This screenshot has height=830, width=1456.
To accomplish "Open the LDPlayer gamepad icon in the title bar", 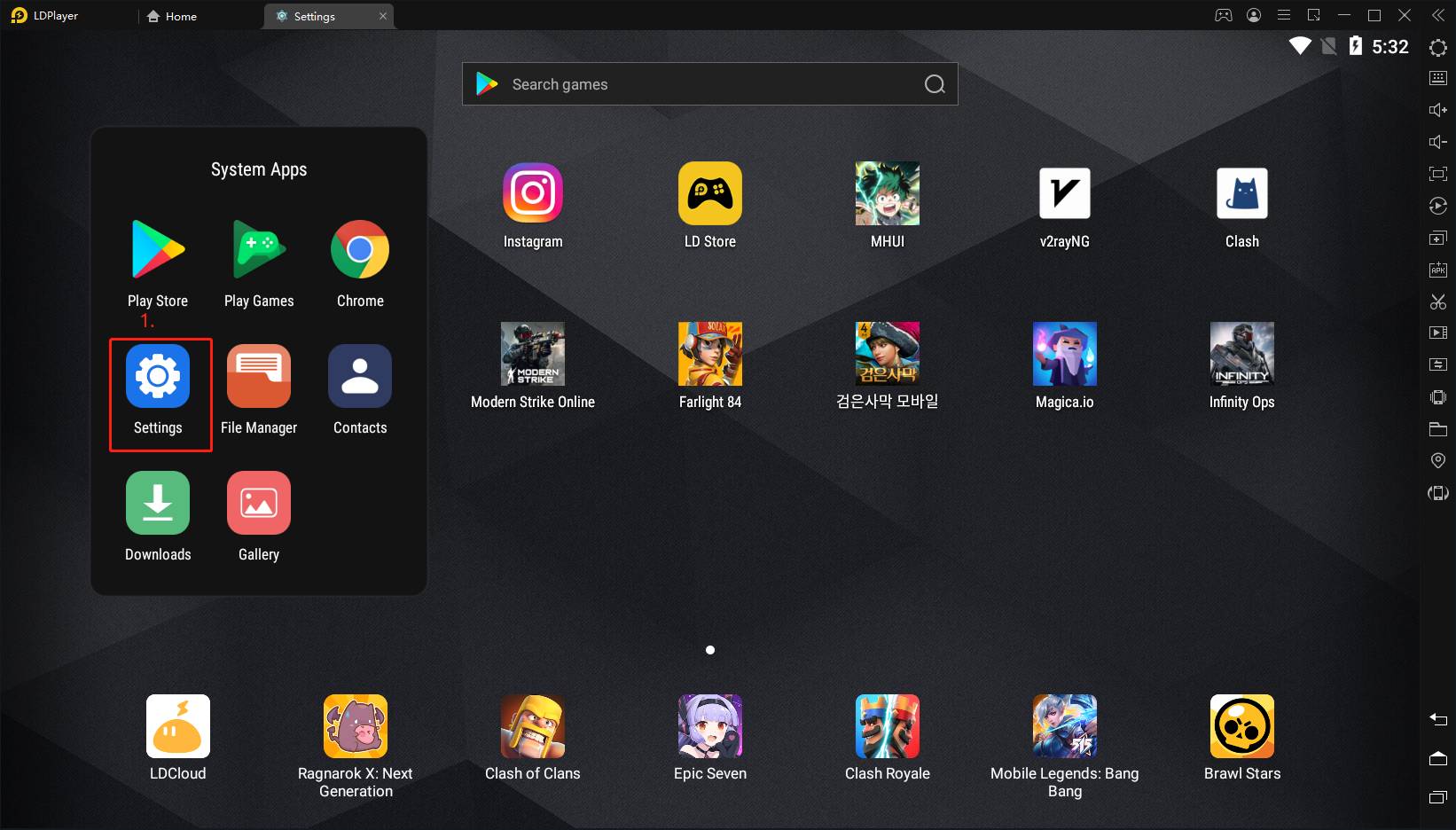I will pyautogui.click(x=1224, y=15).
